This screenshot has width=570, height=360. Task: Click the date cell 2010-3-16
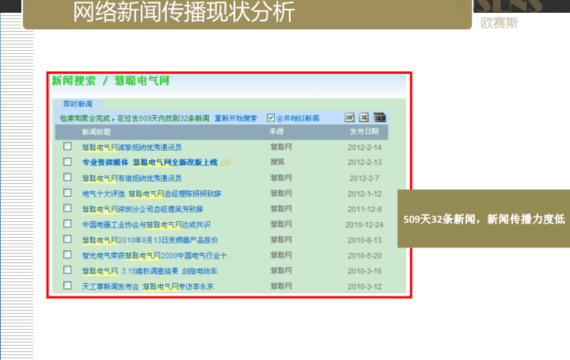[x=365, y=271]
